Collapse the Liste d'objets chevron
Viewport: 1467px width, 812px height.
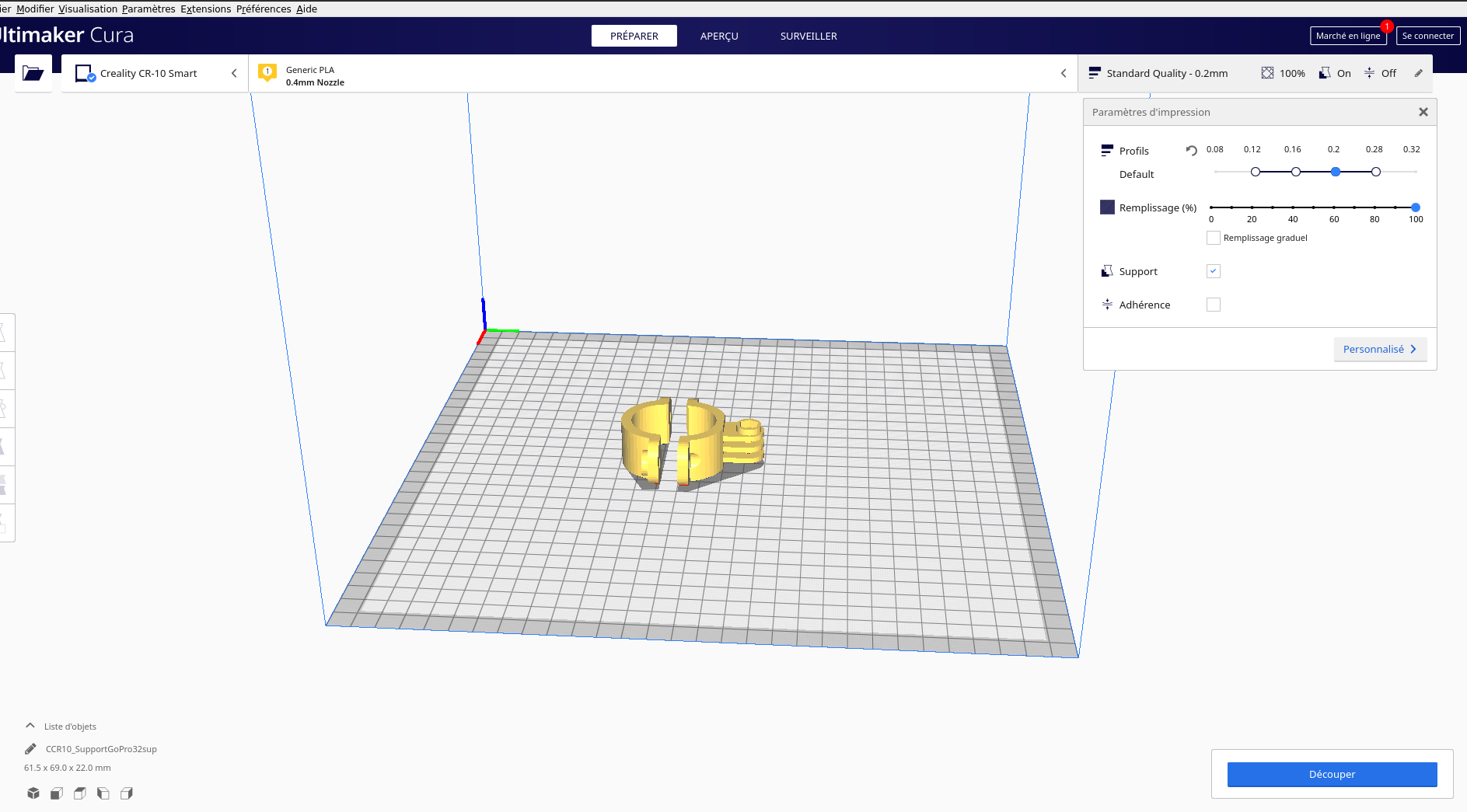[30, 726]
